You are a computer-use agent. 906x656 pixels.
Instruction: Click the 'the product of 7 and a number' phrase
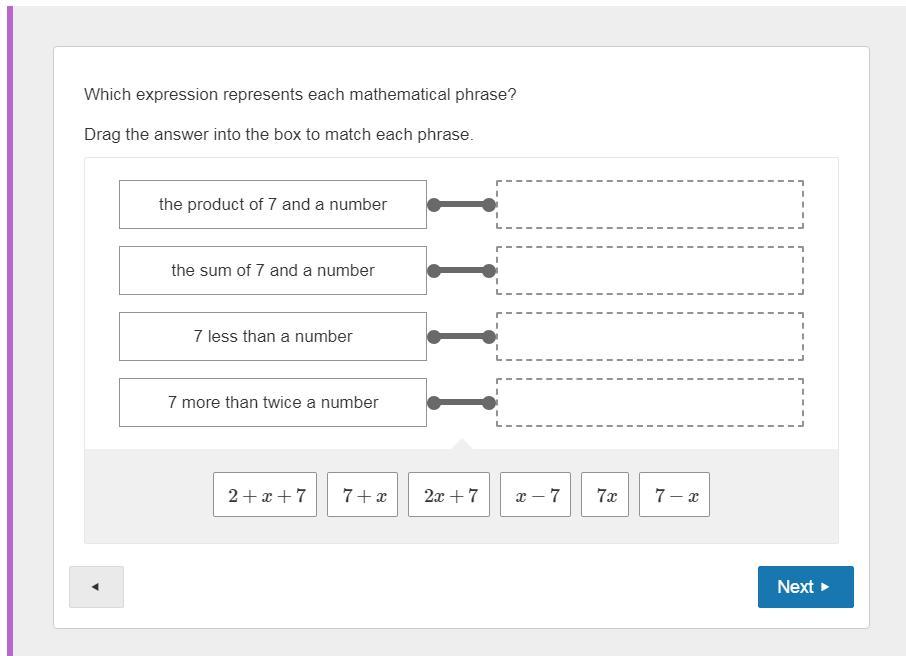pos(273,205)
